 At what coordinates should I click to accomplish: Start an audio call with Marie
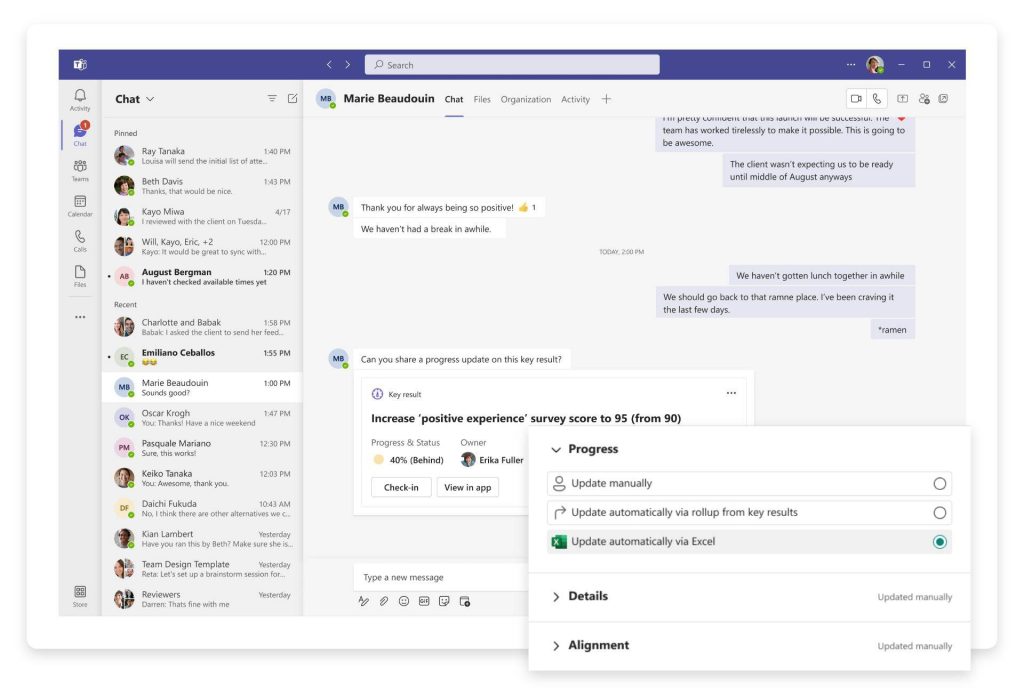pyautogui.click(x=877, y=99)
